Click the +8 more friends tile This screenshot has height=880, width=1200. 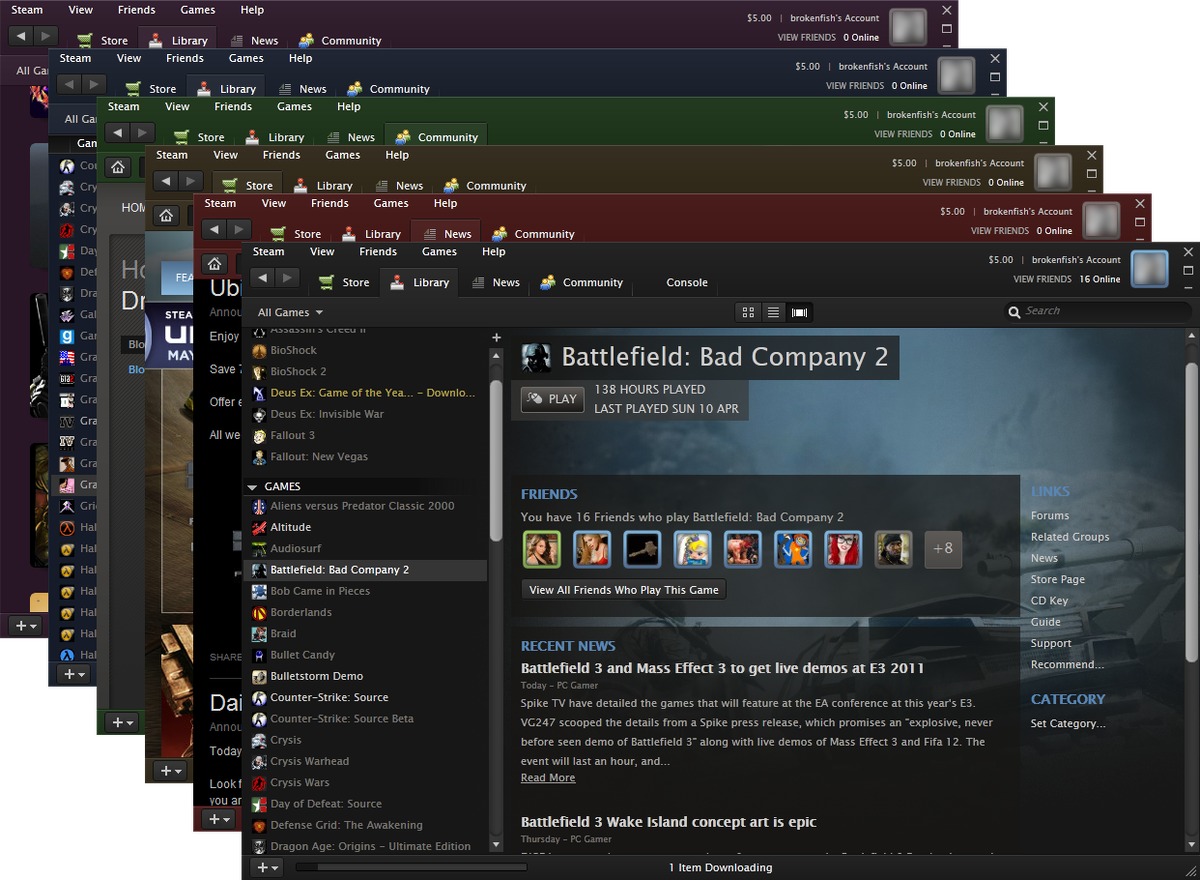[943, 549]
